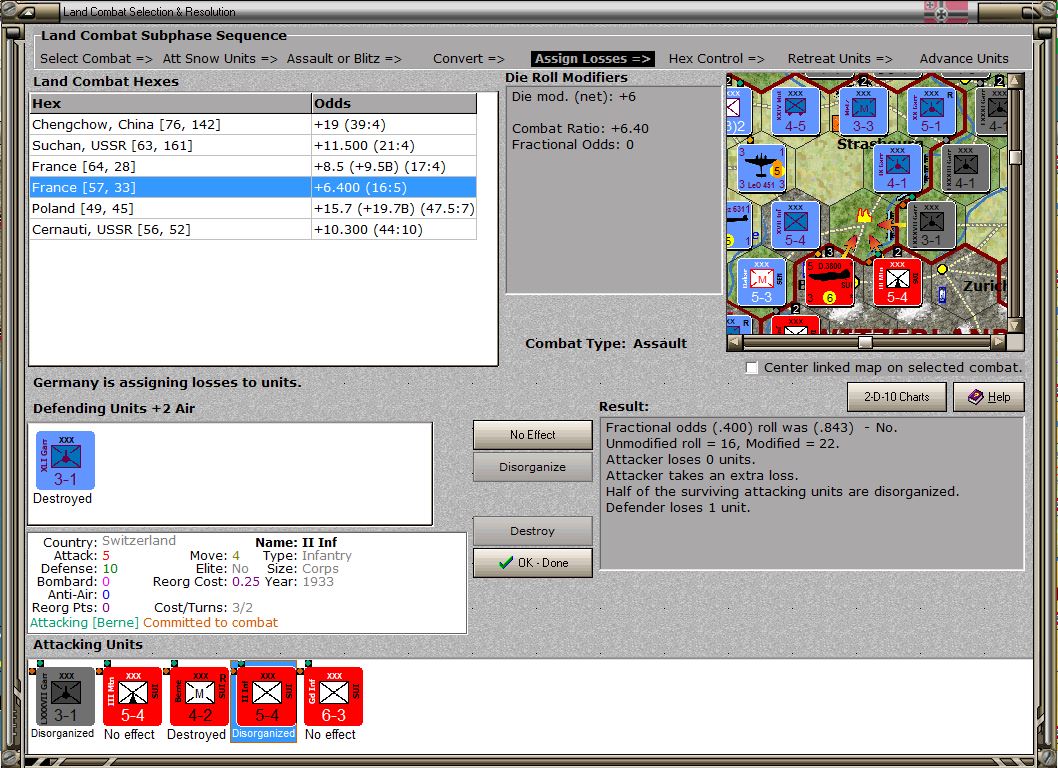Click the +10.300 (44:10) odds cell
This screenshot has height=768, width=1058.
[394, 229]
